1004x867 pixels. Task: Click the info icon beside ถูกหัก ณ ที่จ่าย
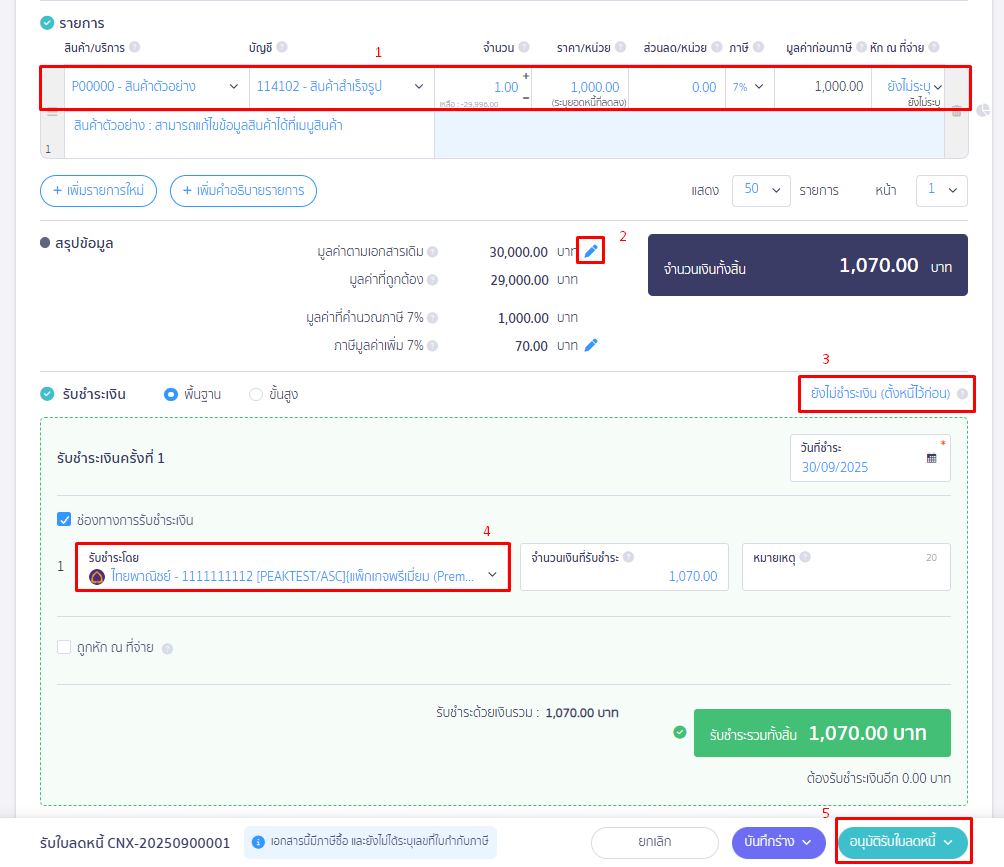pos(167,648)
